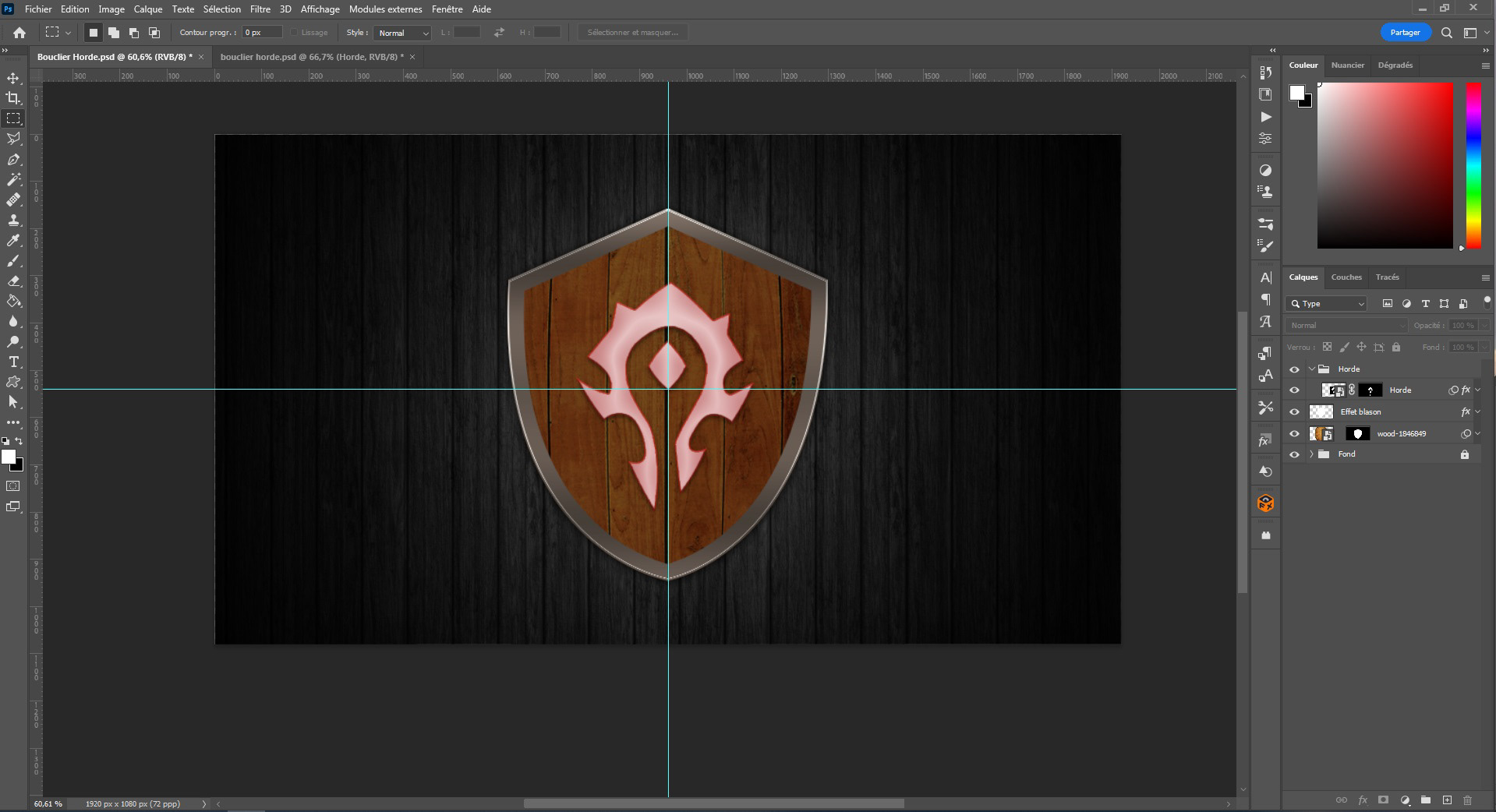Expand filters of wood-1846849 layer

pyautogui.click(x=1478, y=434)
